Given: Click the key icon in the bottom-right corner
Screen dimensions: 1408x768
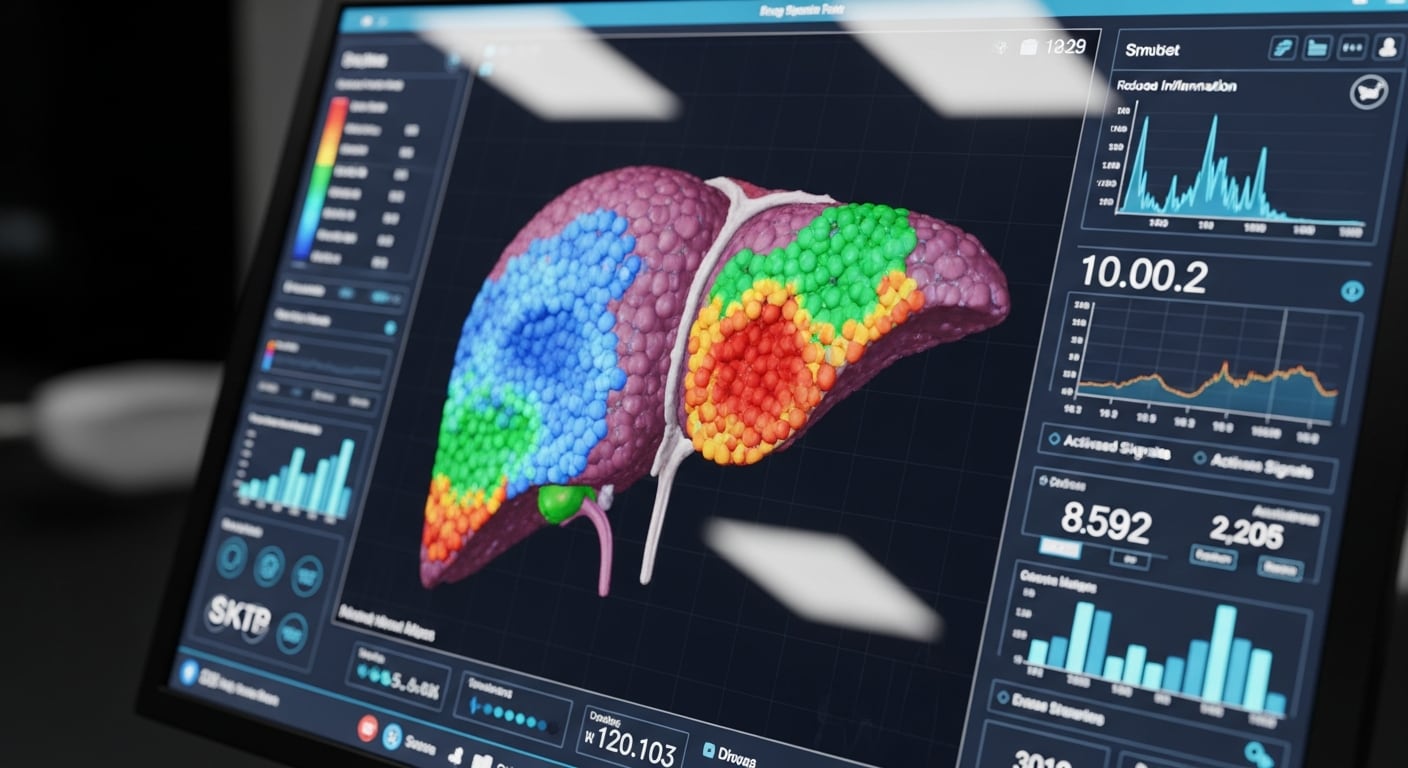Looking at the screenshot, I should tap(1258, 752).
